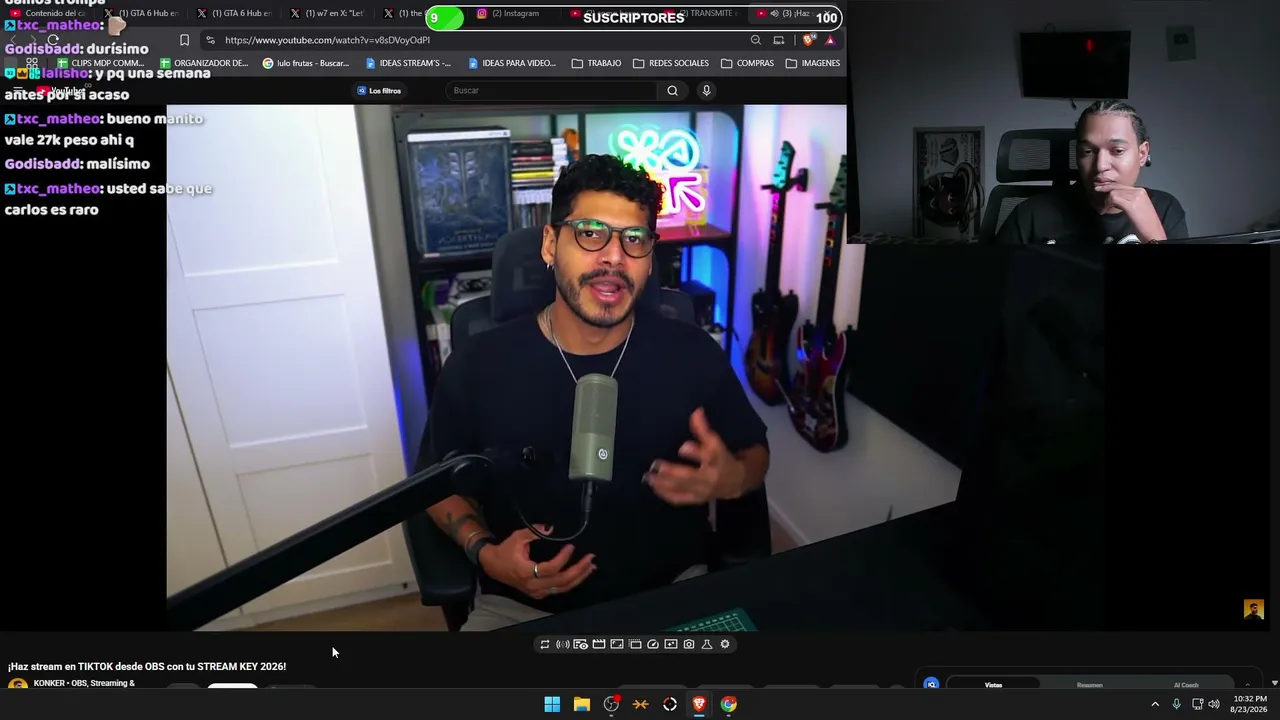Click the avatar thumbnail at video's bottom right
1280x720 pixels.
tap(1254, 610)
